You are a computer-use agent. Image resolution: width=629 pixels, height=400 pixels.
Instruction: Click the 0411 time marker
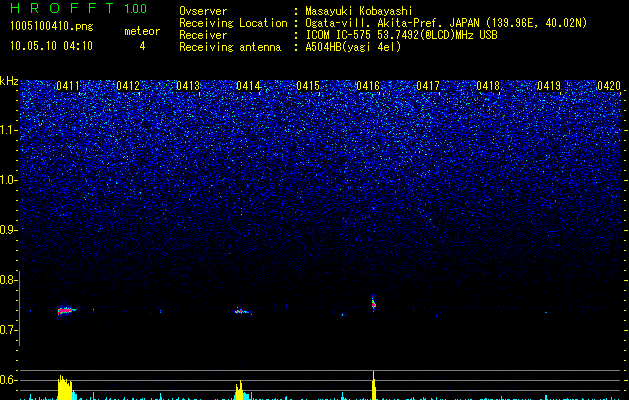point(68,86)
